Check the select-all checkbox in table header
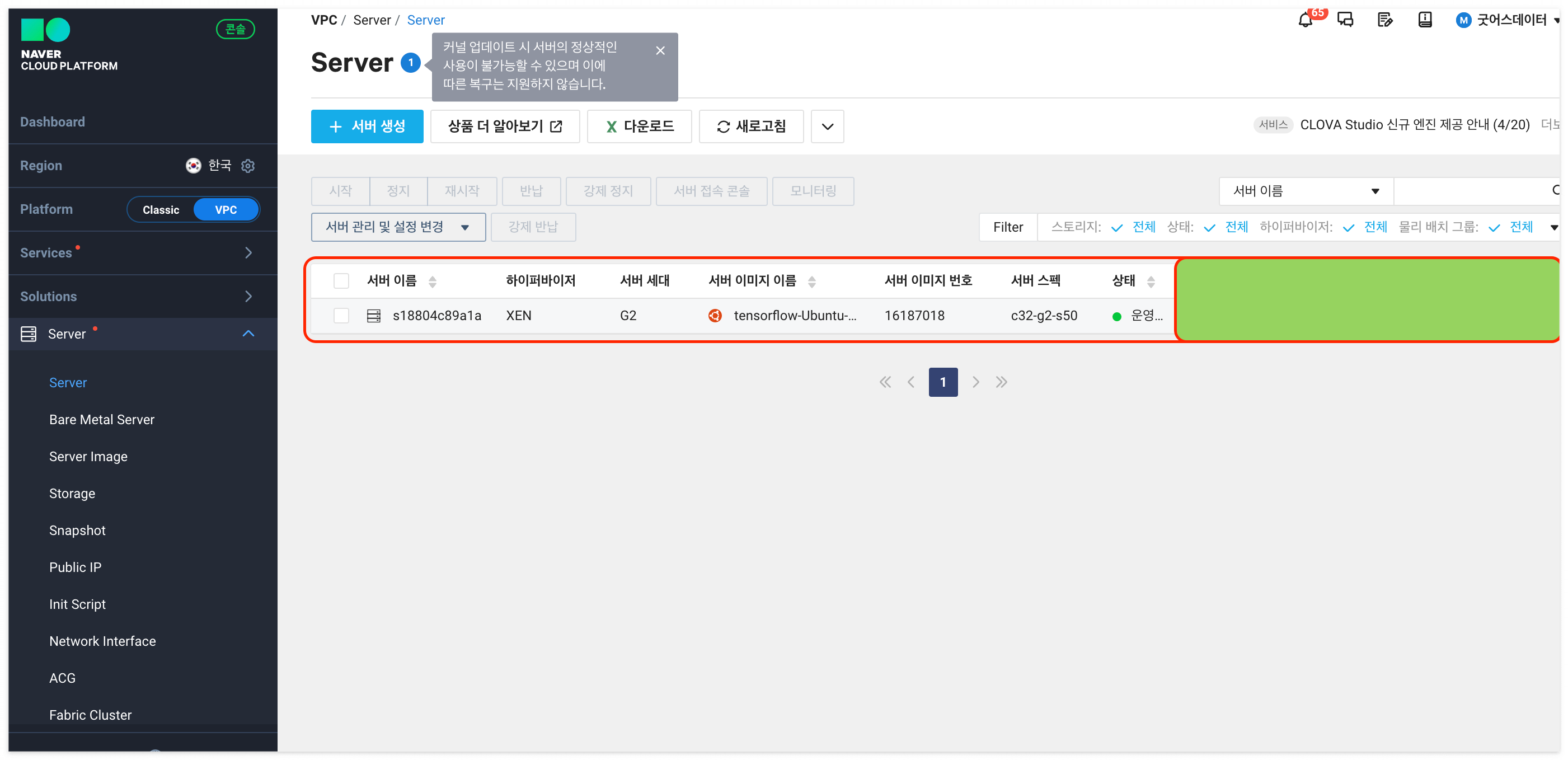The image size is (1568, 760). [x=341, y=281]
